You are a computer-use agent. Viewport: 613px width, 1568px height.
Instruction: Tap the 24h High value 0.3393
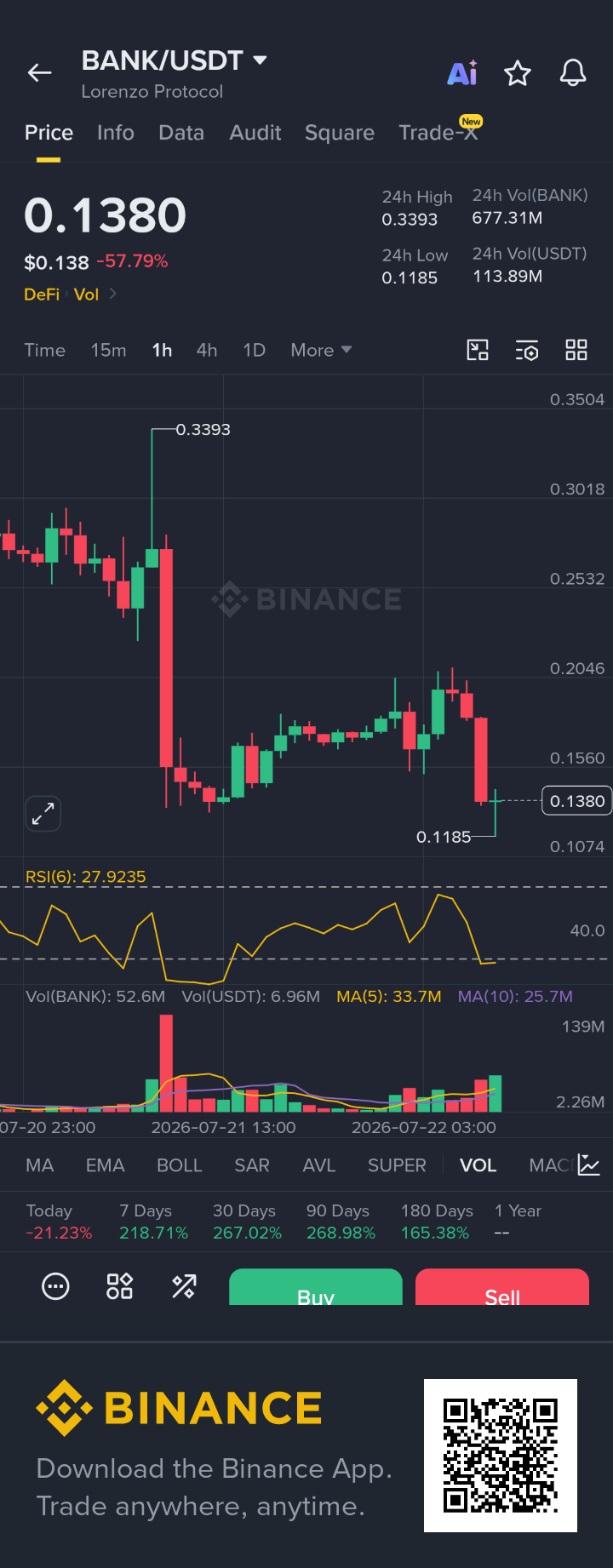pos(410,220)
